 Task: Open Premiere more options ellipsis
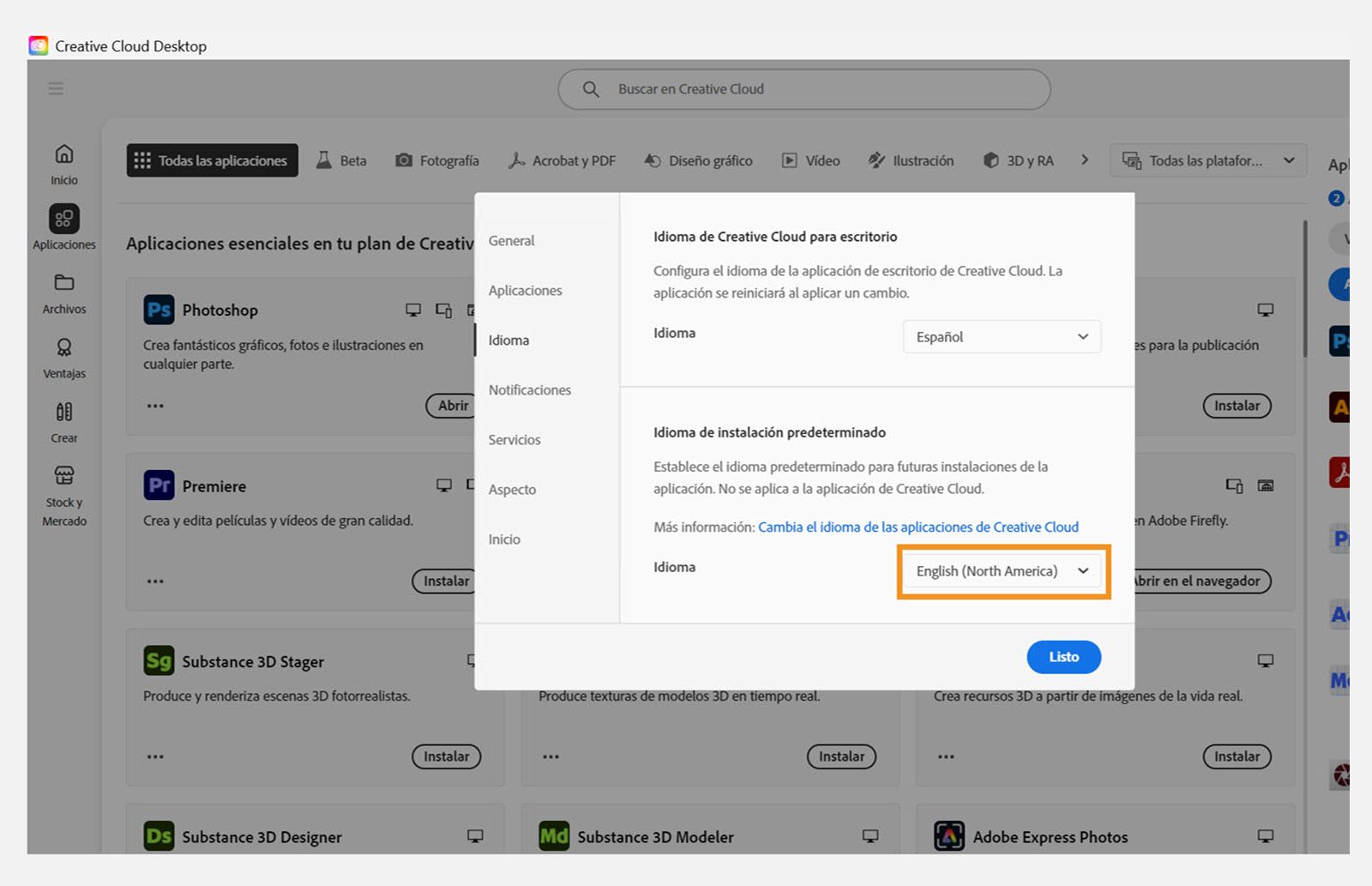coord(155,582)
